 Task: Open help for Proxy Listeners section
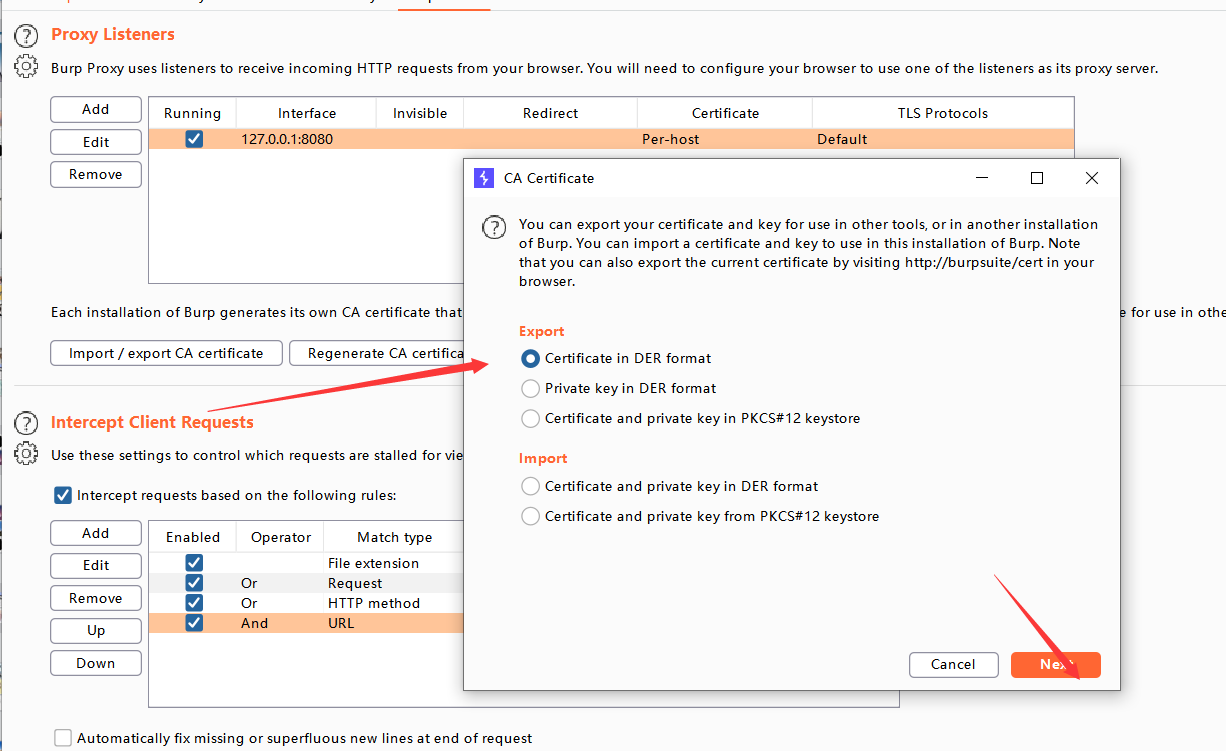(26, 37)
